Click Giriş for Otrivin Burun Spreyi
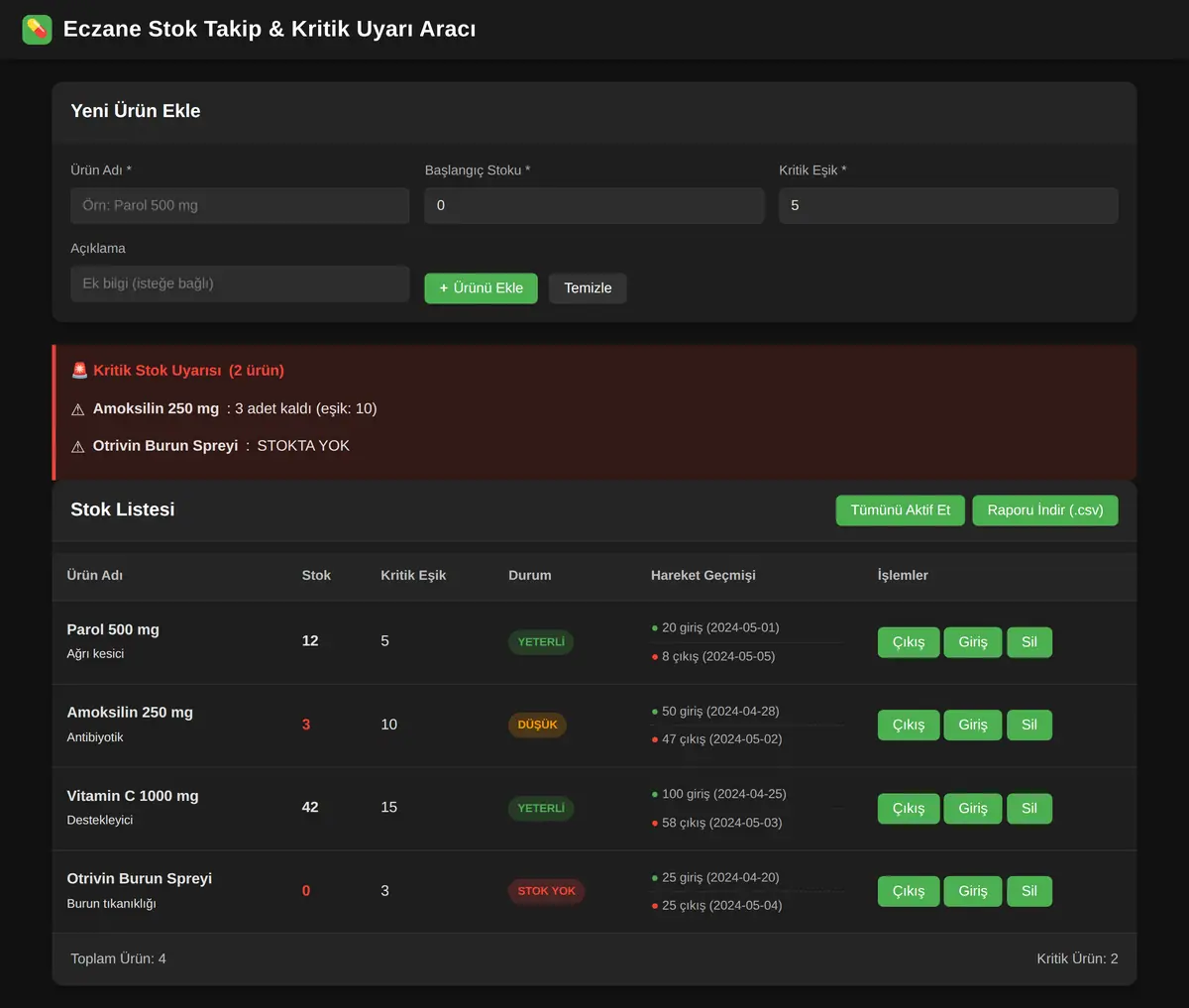1189x1008 pixels. click(x=973, y=891)
